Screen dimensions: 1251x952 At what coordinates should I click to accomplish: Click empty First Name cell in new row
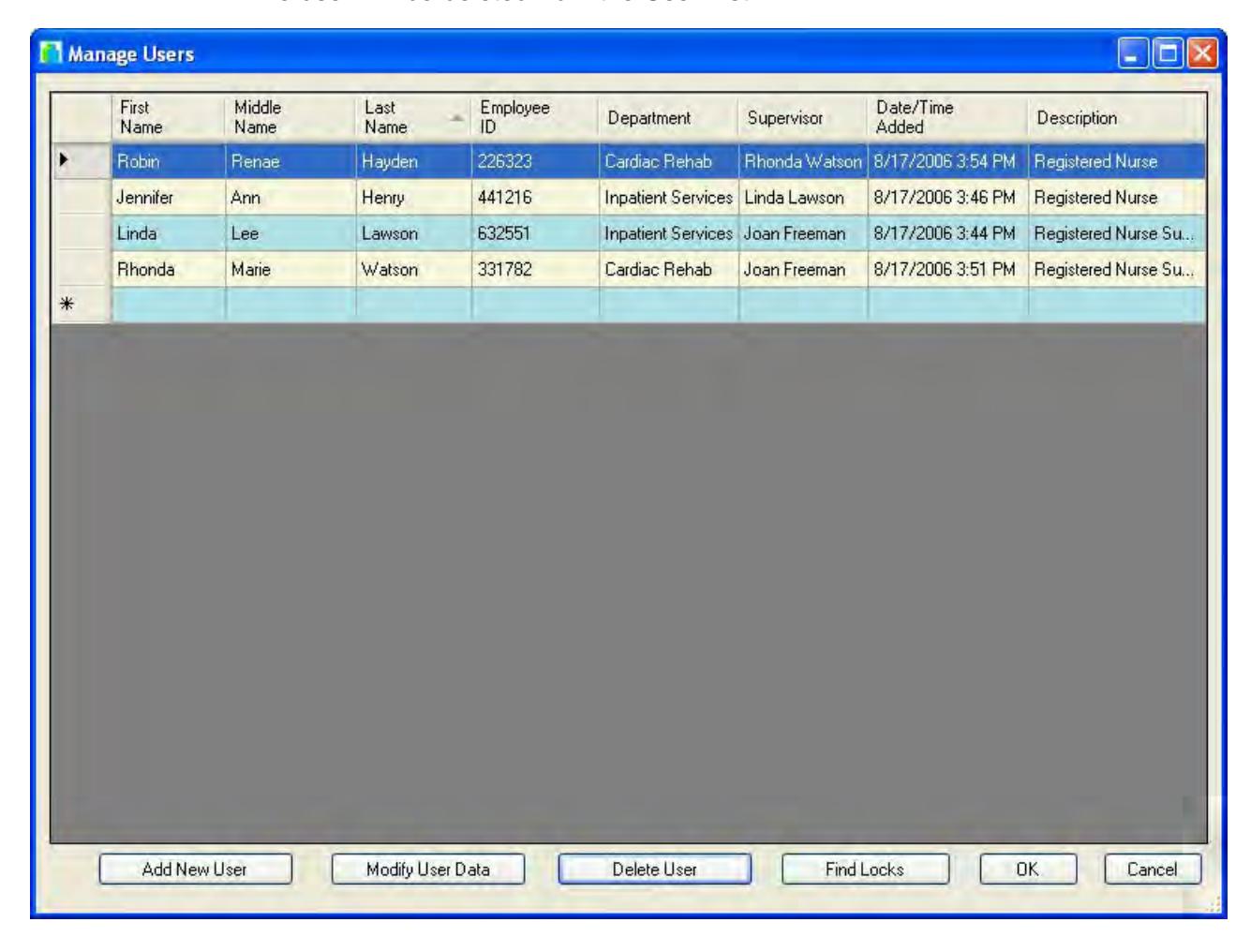tap(169, 305)
